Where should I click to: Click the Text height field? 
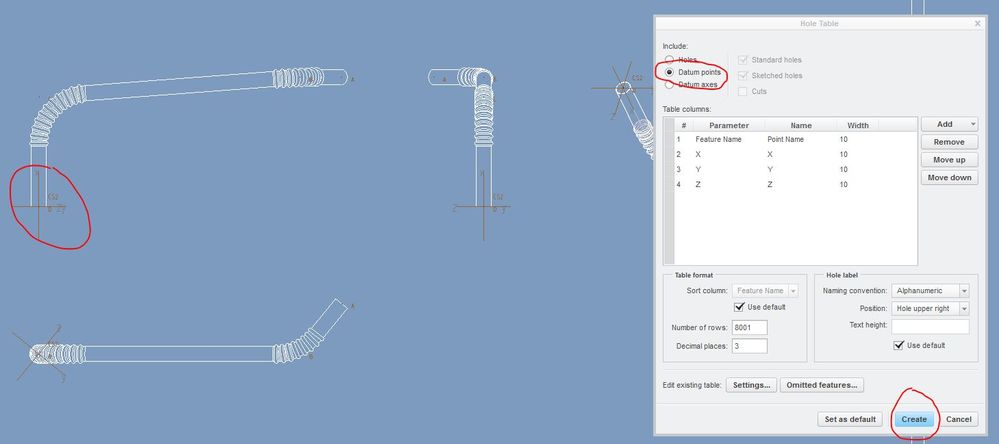click(930, 327)
